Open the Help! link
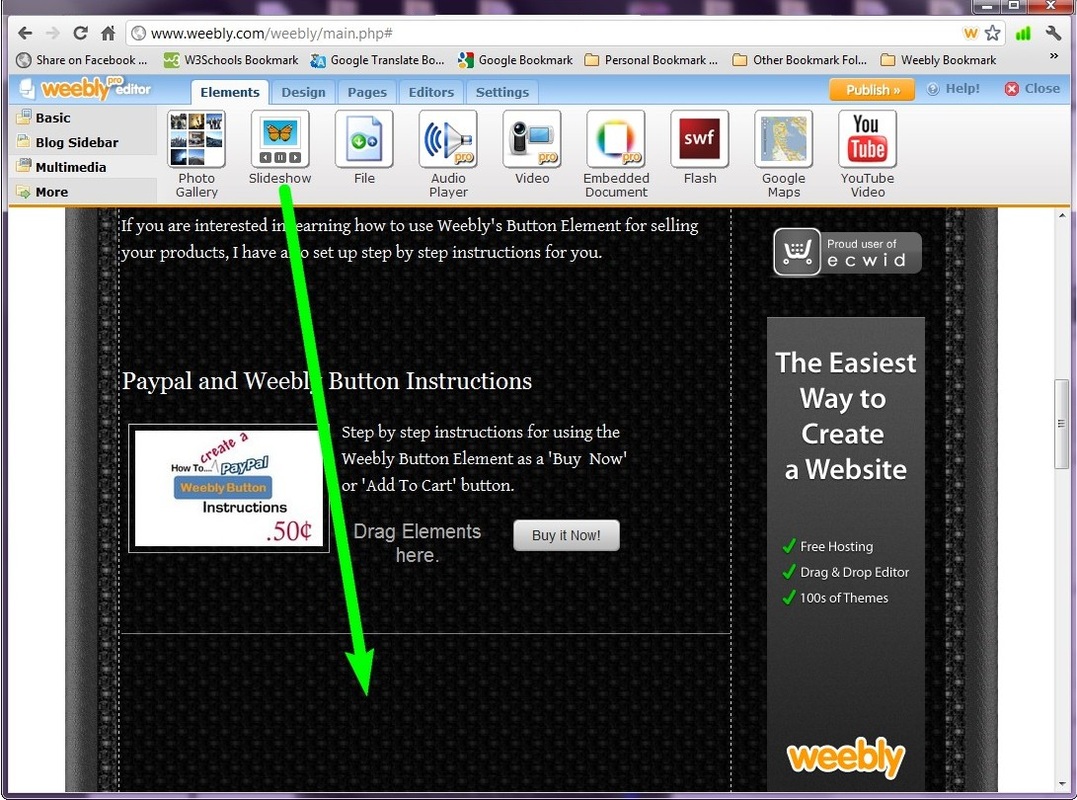 [x=953, y=89]
